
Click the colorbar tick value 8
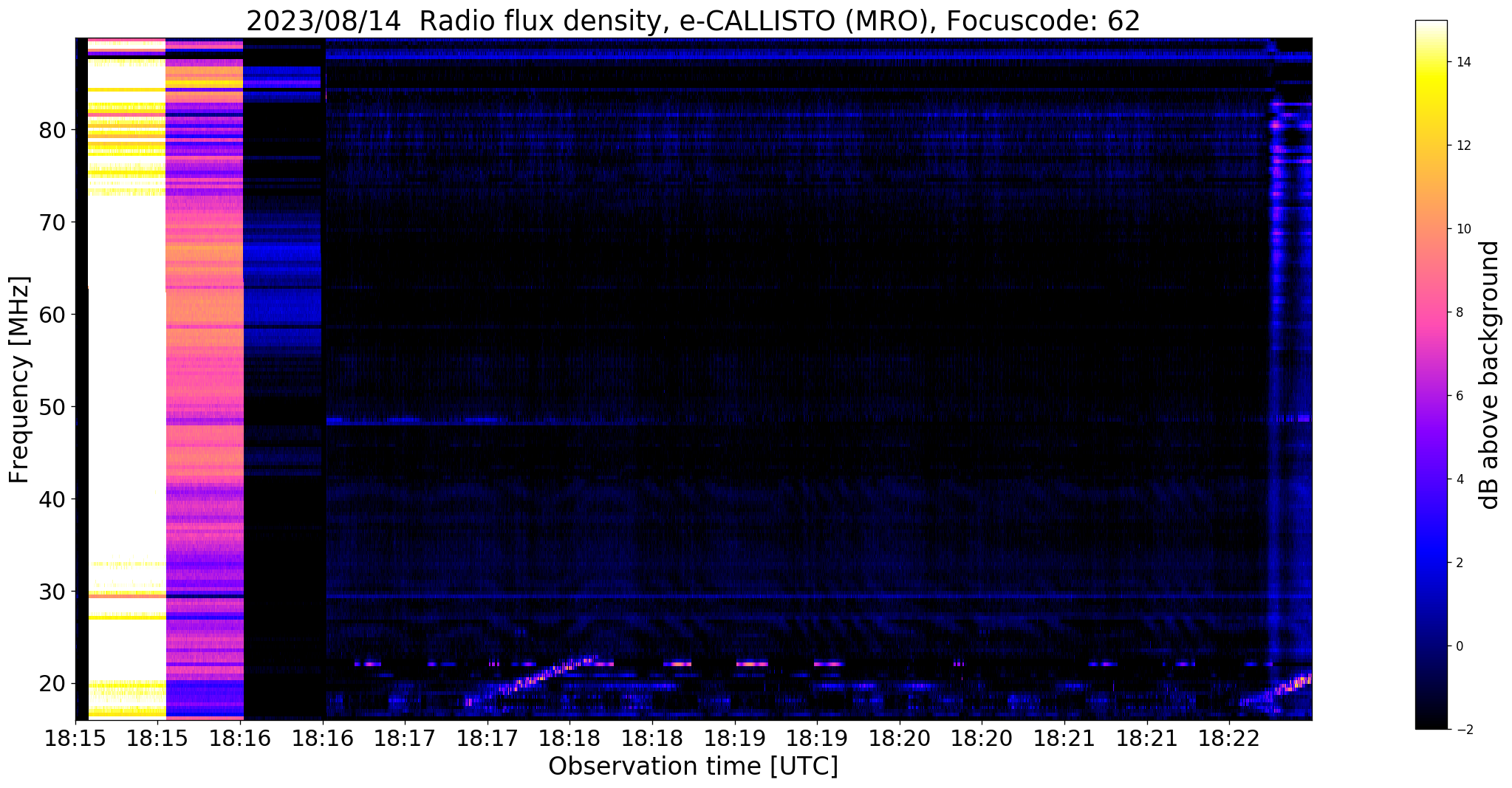[x=1459, y=312]
